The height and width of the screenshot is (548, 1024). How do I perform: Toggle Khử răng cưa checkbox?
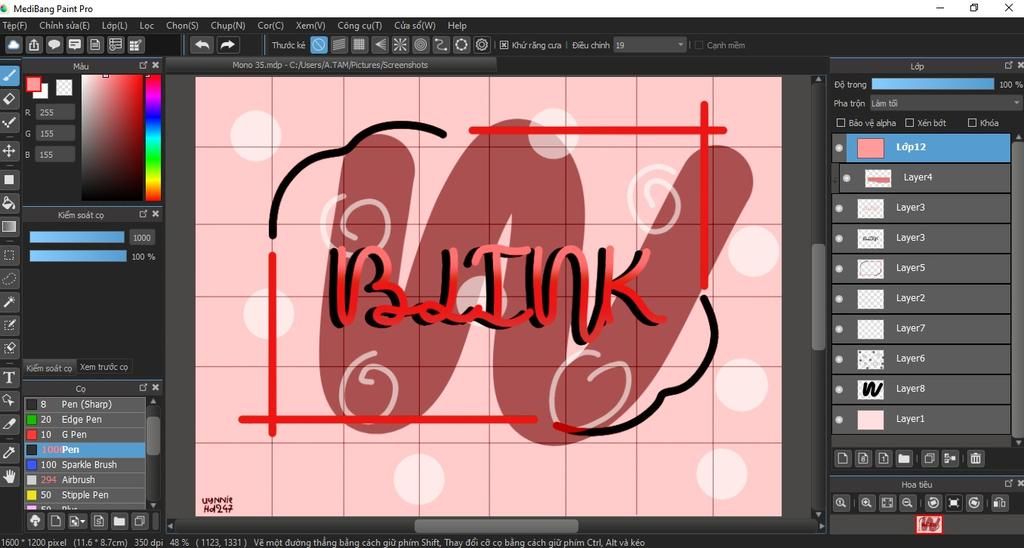(504, 45)
